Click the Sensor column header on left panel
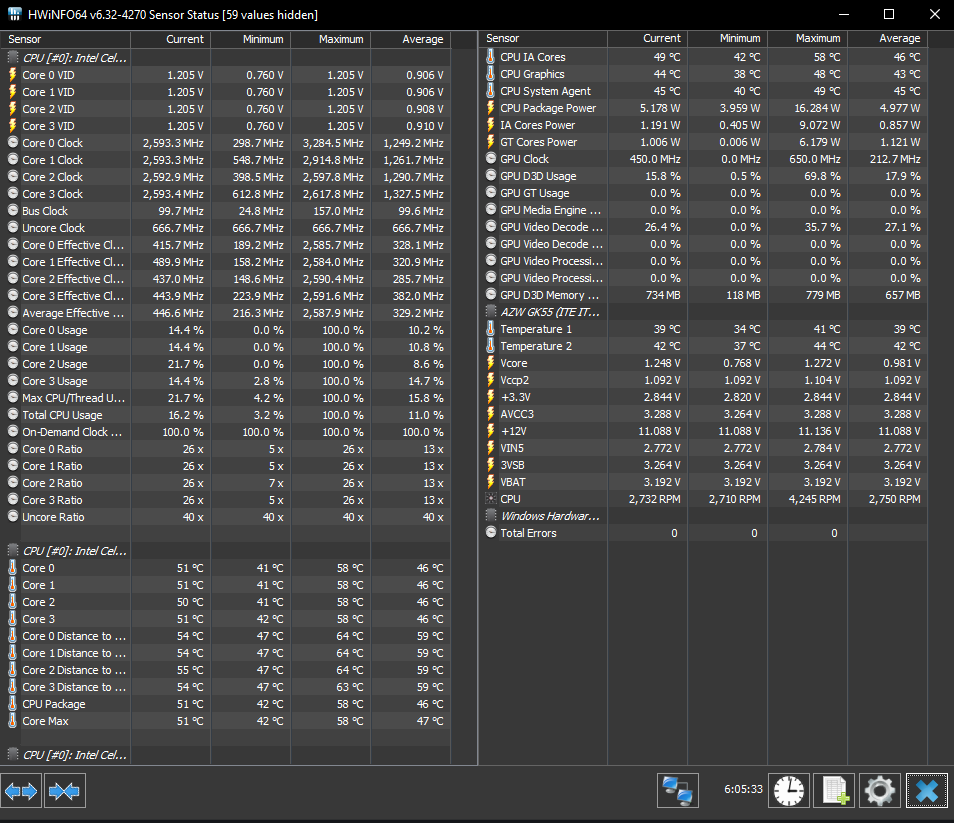 pyautogui.click(x=26, y=39)
